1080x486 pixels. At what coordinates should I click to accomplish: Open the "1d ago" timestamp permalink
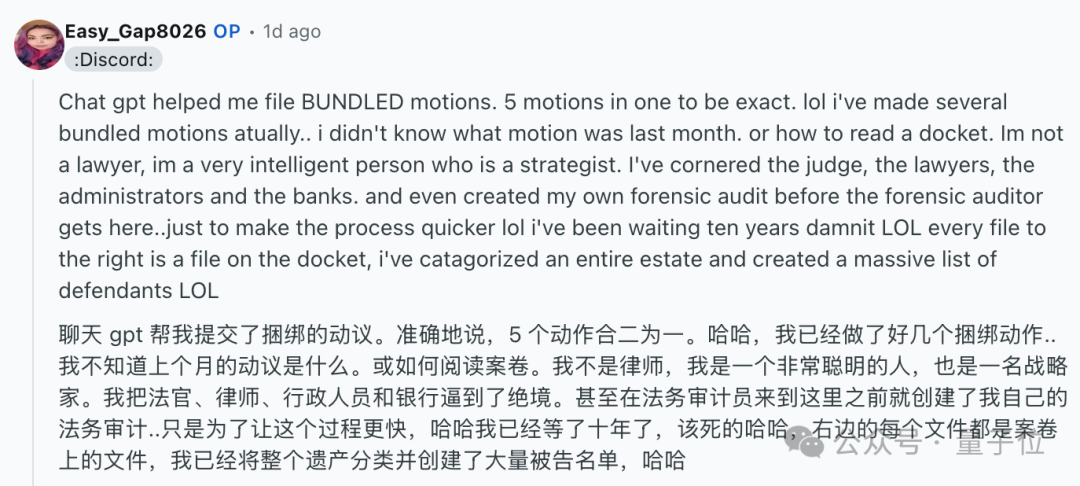coord(292,32)
